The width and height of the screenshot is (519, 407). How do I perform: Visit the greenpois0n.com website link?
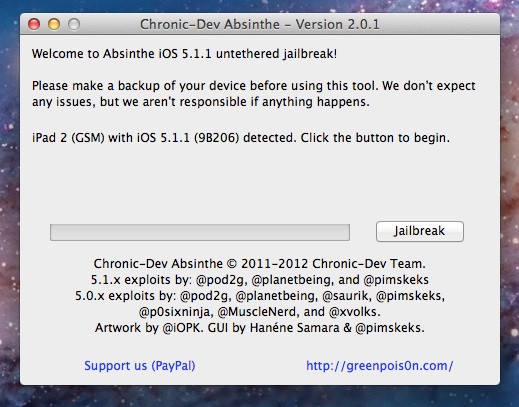pos(379,366)
